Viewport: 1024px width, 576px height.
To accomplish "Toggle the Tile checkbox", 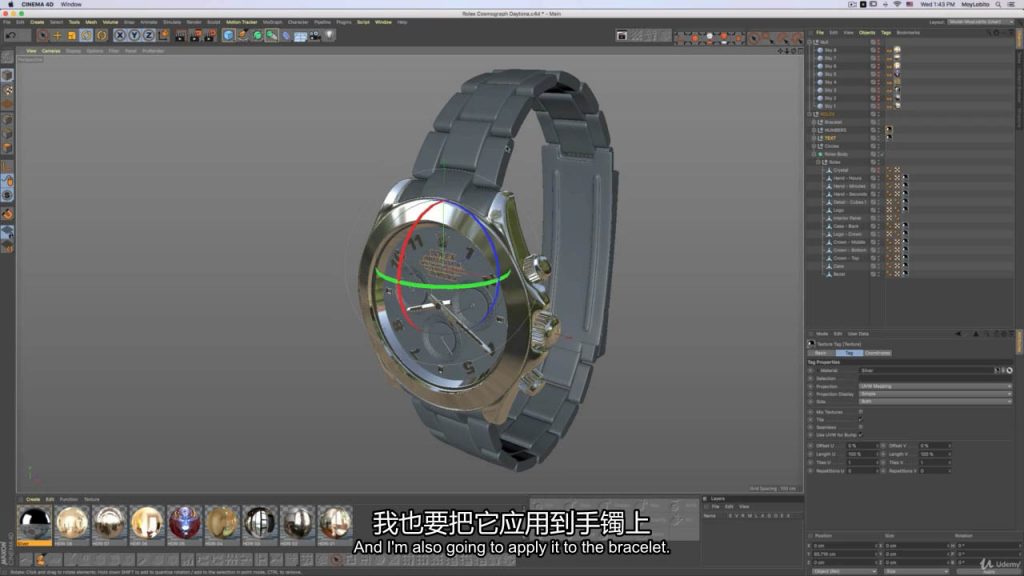I will [861, 420].
